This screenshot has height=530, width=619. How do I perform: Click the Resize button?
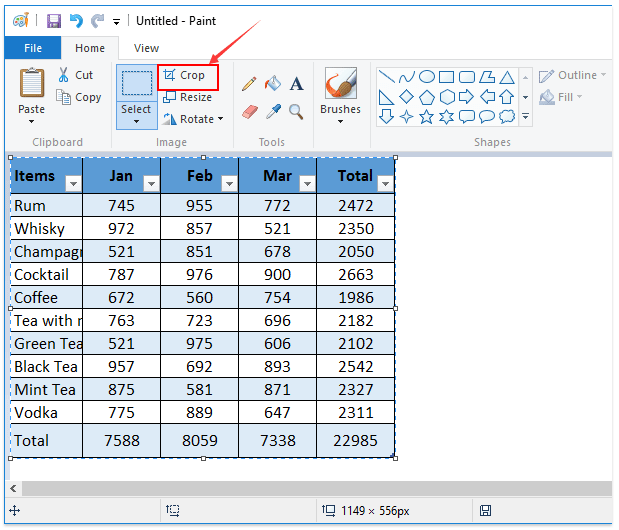pos(188,97)
